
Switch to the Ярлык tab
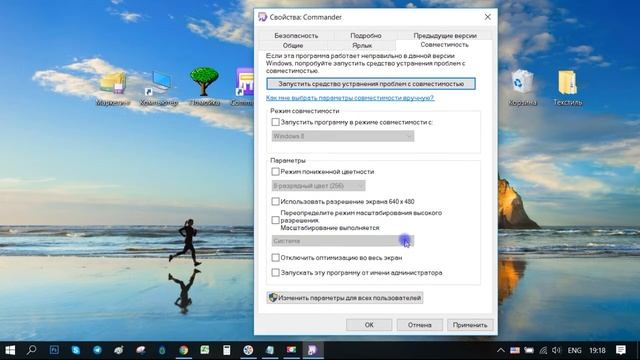pos(362,45)
